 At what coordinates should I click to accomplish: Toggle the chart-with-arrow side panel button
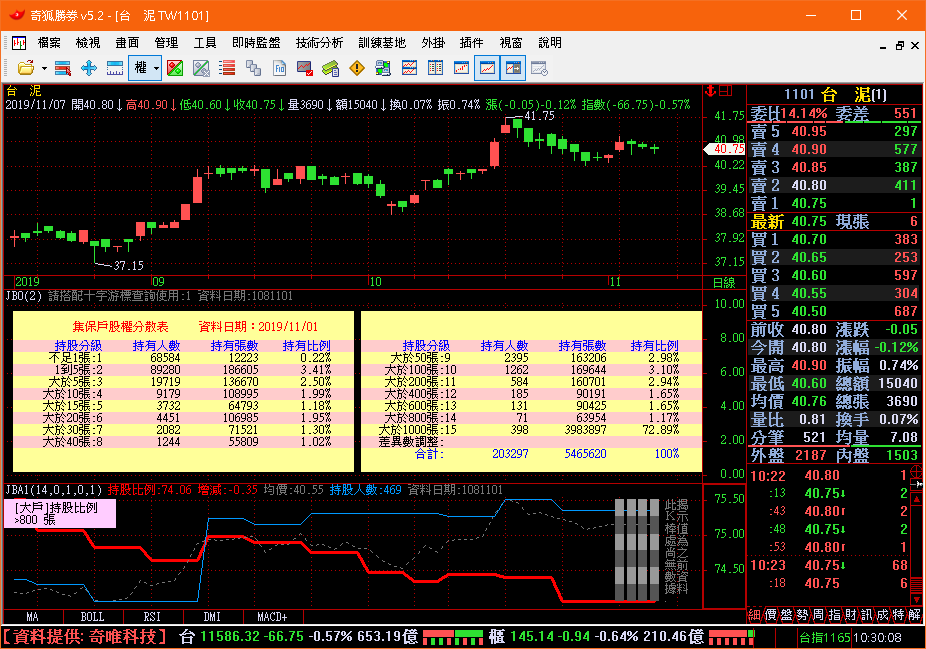tap(513, 68)
